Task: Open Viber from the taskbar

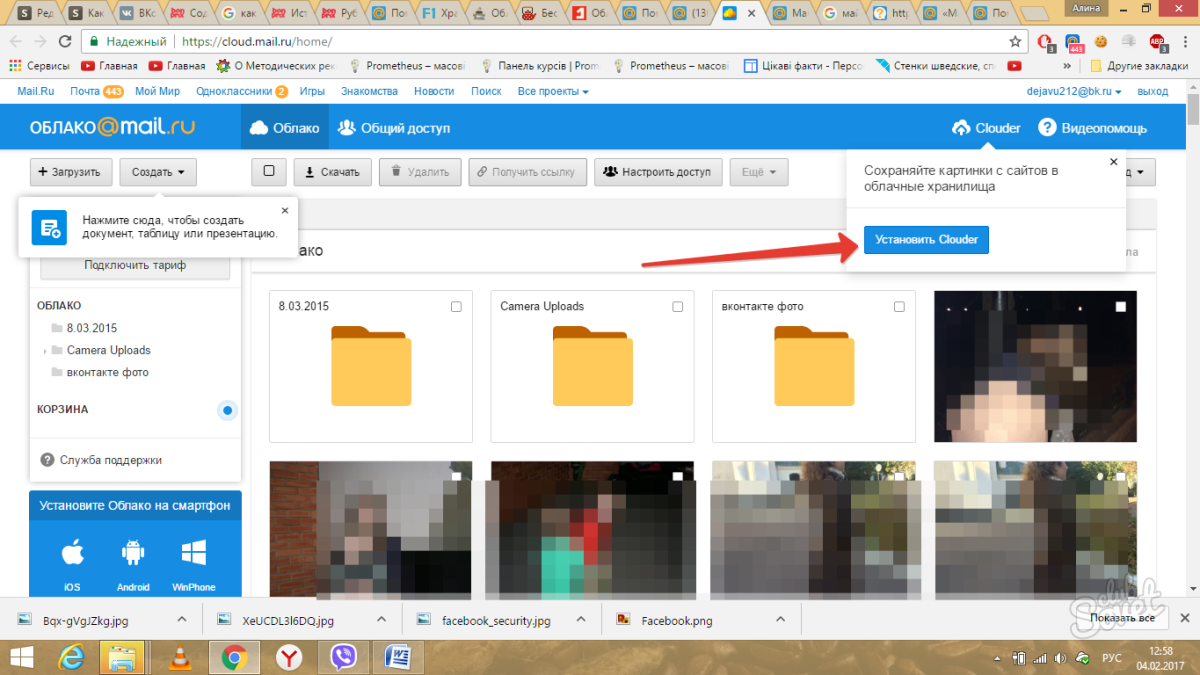Action: coord(344,657)
